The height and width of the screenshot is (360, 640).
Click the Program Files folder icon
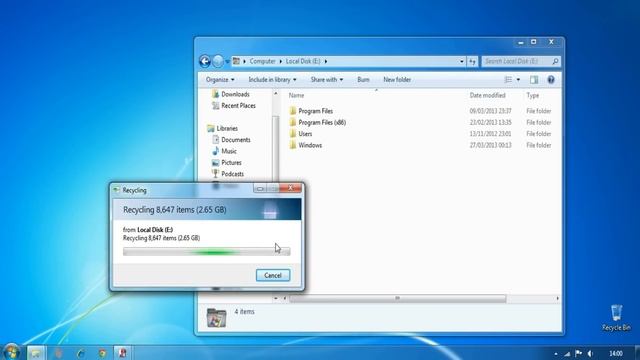[x=292, y=111]
